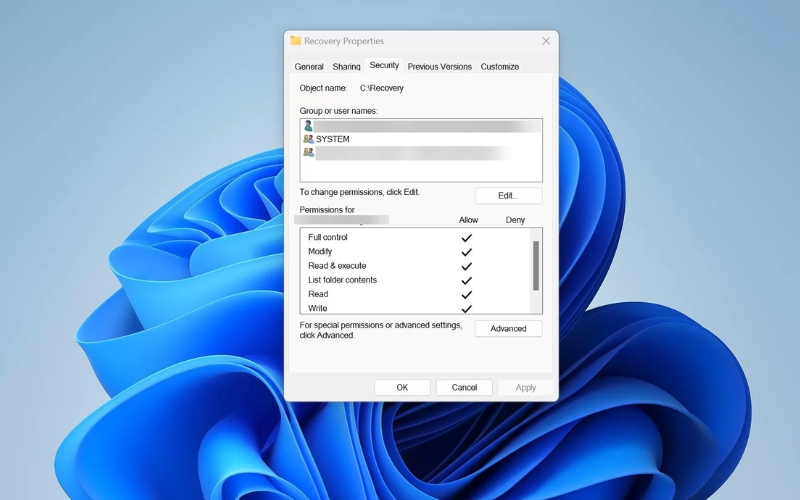Click the Write Allow checkmark
800x500 pixels.
click(x=466, y=309)
